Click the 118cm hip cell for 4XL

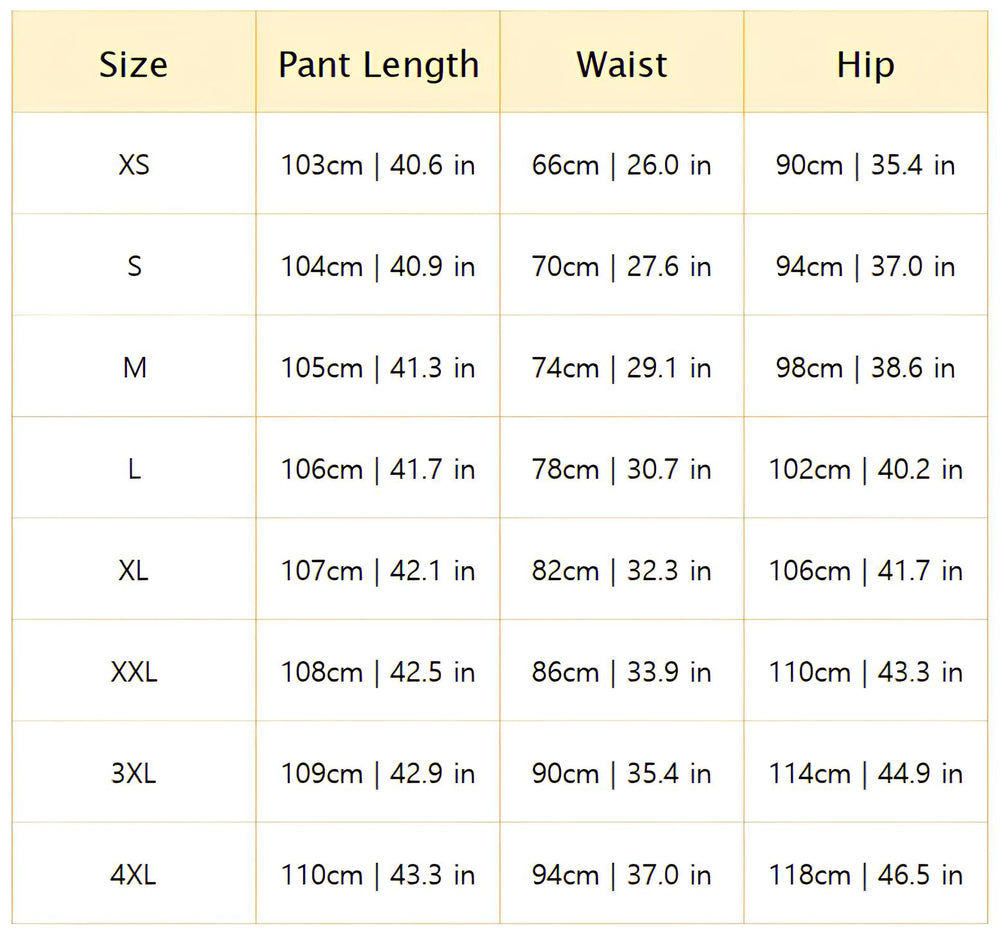tap(865, 875)
